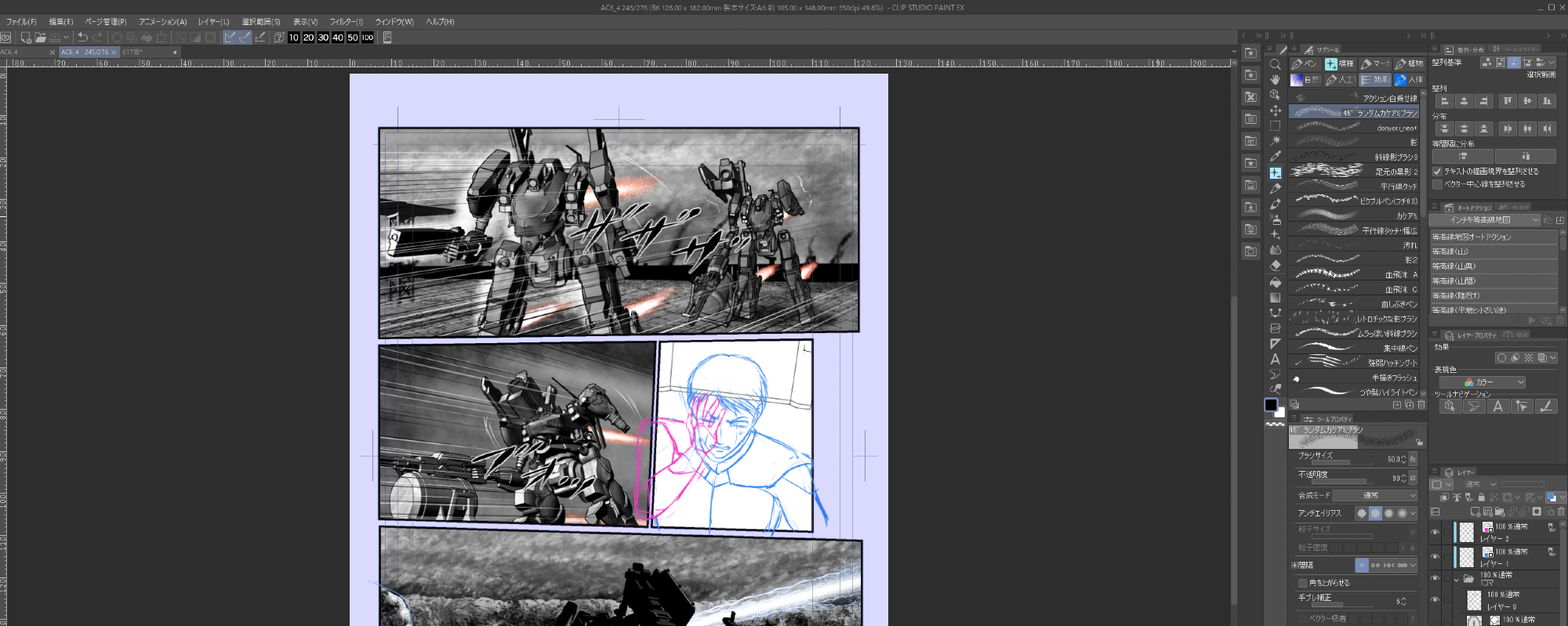Select the Zoom magnifier tool
The image size is (1568, 626).
point(1276,65)
